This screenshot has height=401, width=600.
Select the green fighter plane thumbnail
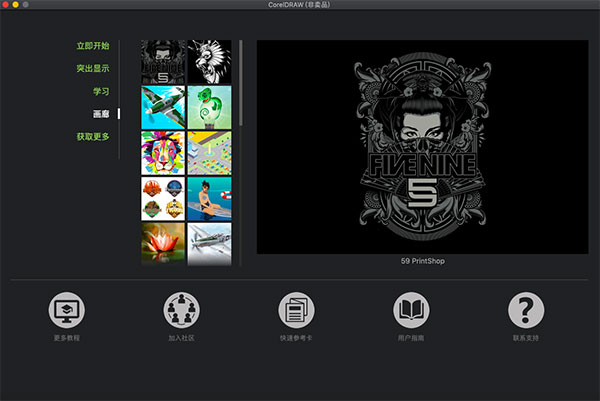(x=163, y=107)
